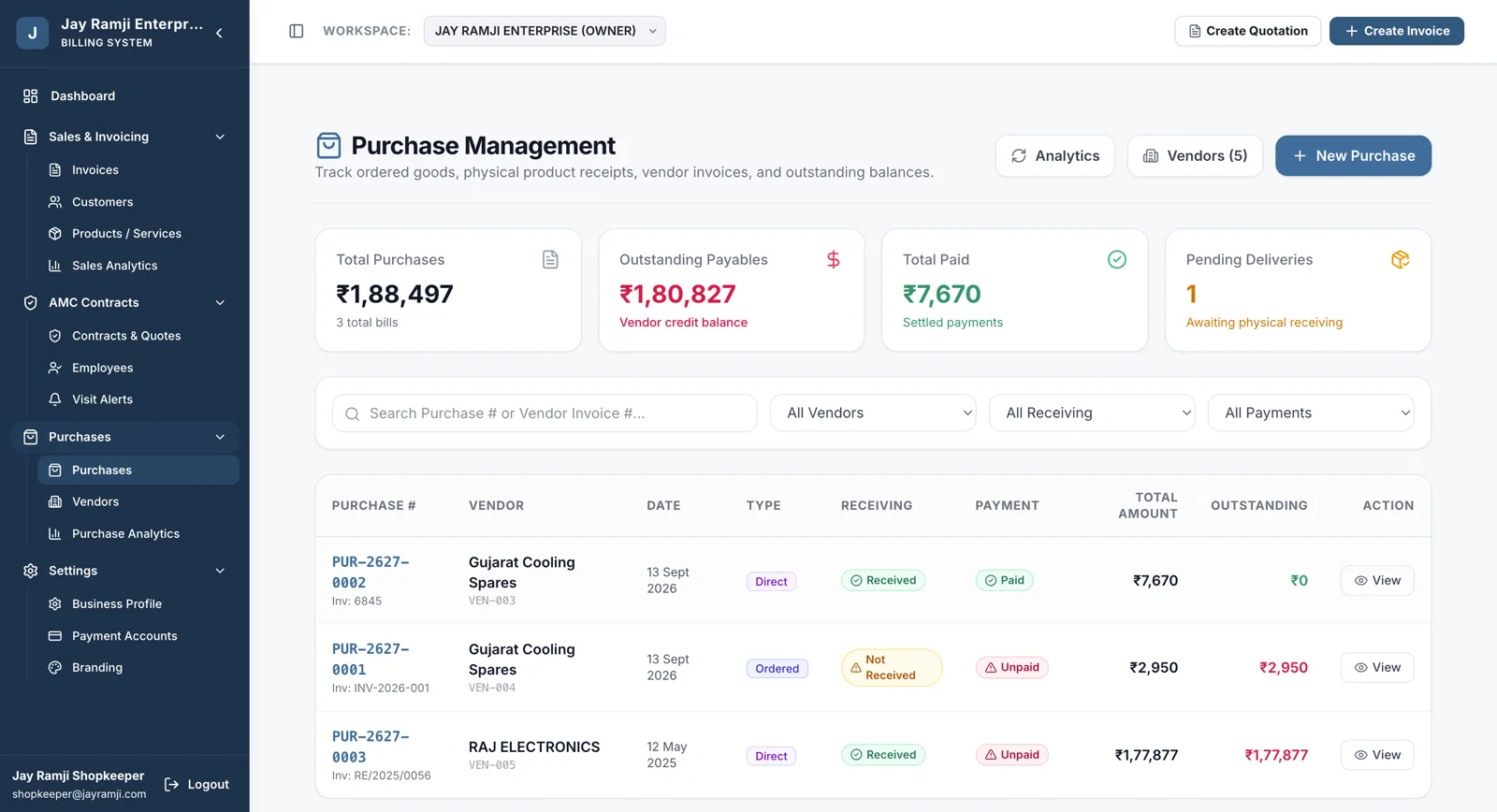The width and height of the screenshot is (1497, 812).
Task: Collapse the Sales & Invoicing section
Action: click(124, 137)
